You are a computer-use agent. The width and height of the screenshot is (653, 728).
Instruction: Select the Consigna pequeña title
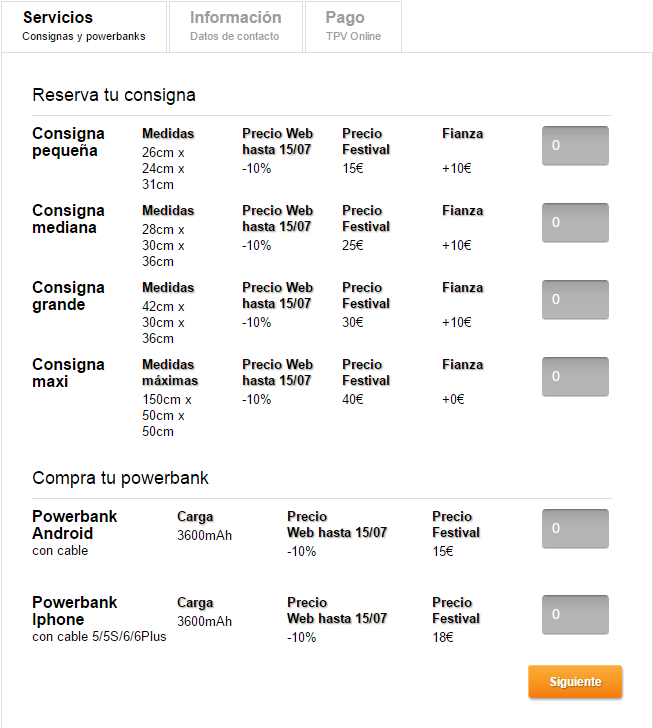[68, 142]
